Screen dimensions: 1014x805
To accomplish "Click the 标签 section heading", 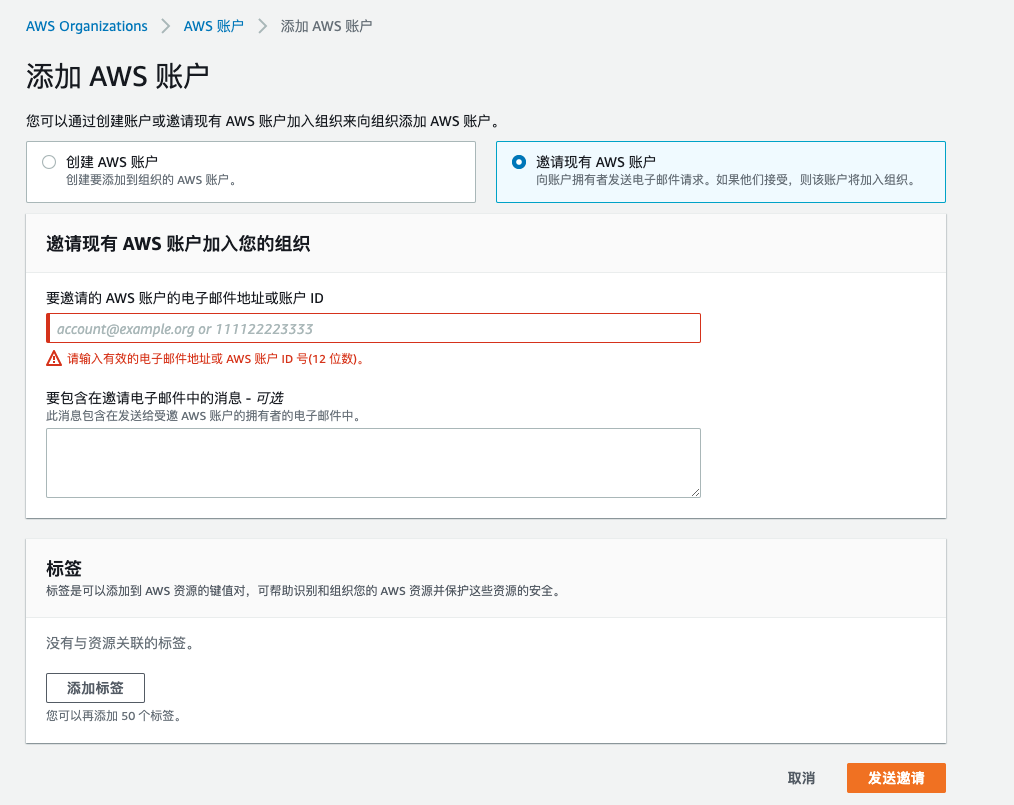I will [64, 569].
